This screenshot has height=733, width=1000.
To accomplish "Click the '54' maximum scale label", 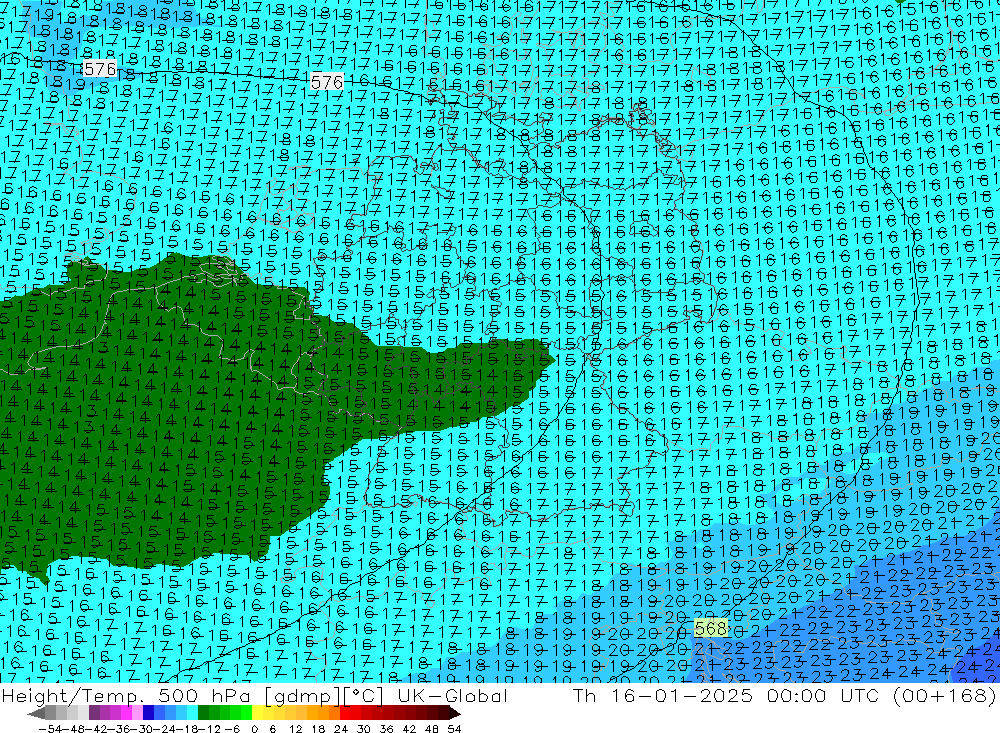I will pyautogui.click(x=454, y=729).
